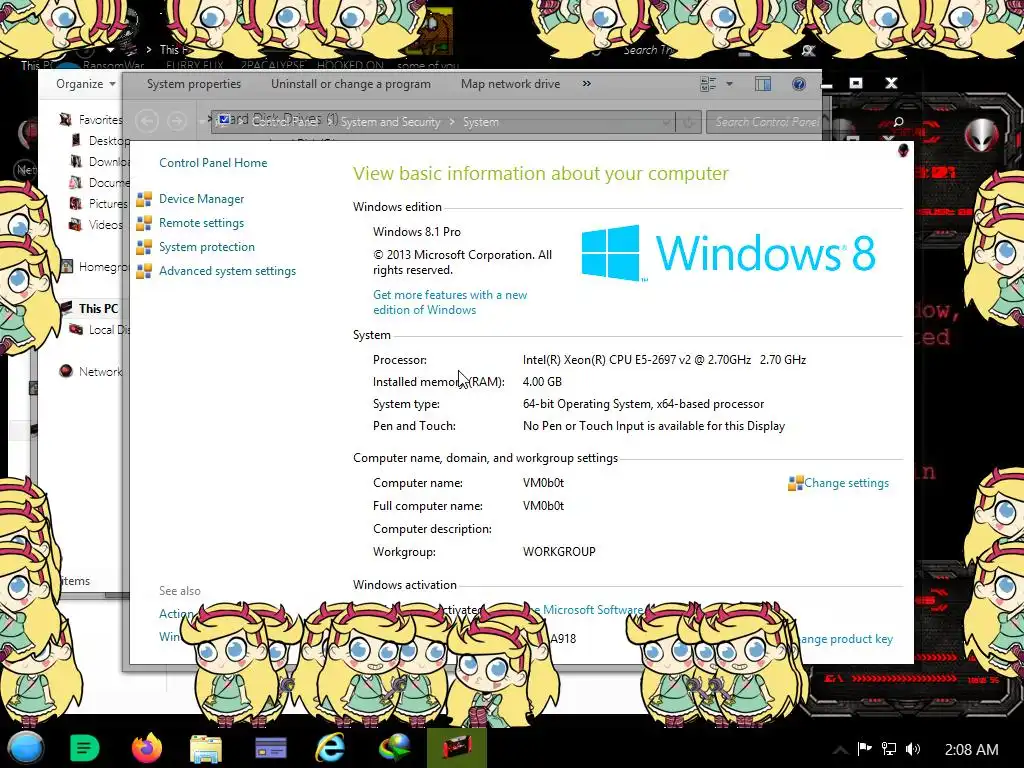This screenshot has width=1024, height=768.
Task: Select Homegroup in navigation pane
Action: tap(103, 266)
